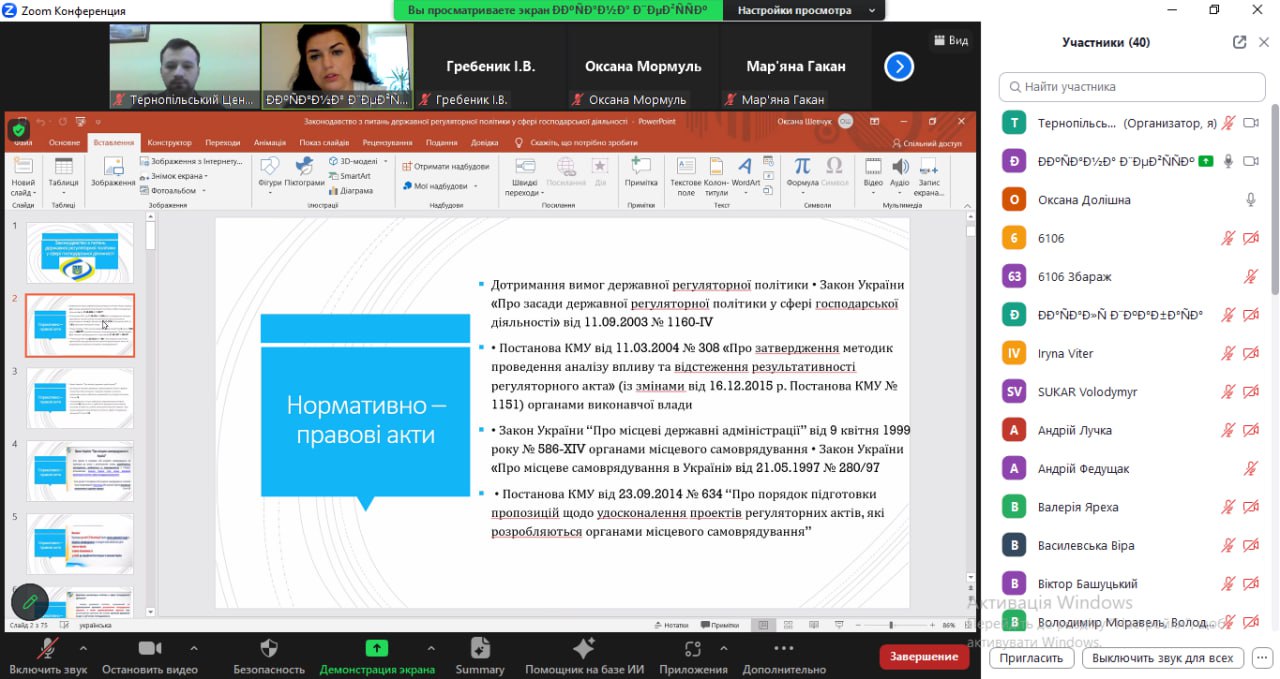Toggle video-off icon for Валерія Яреха
Viewport: 1280px width, 679px height.
(1250, 507)
